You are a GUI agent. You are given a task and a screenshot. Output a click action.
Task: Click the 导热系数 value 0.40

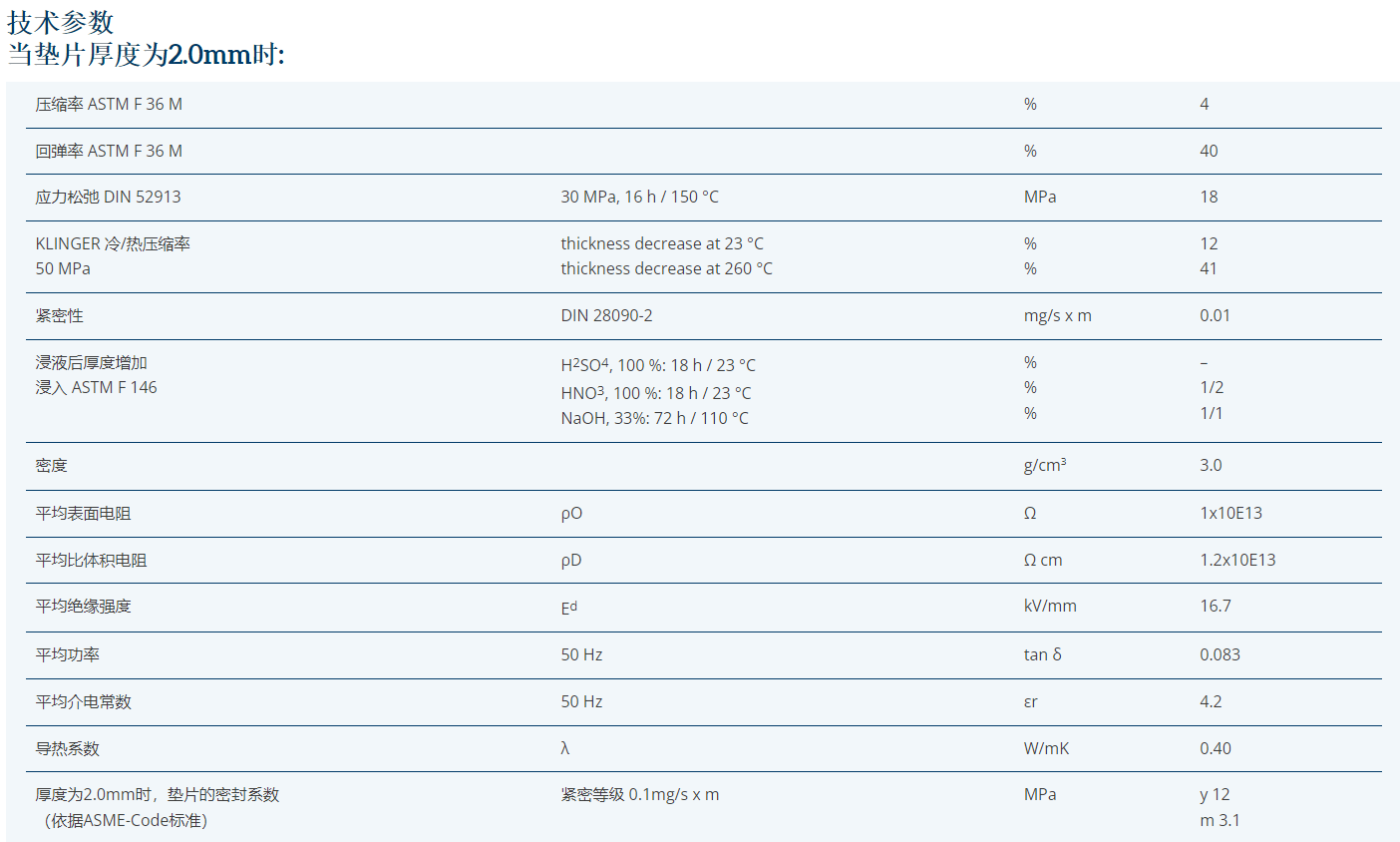(1215, 748)
